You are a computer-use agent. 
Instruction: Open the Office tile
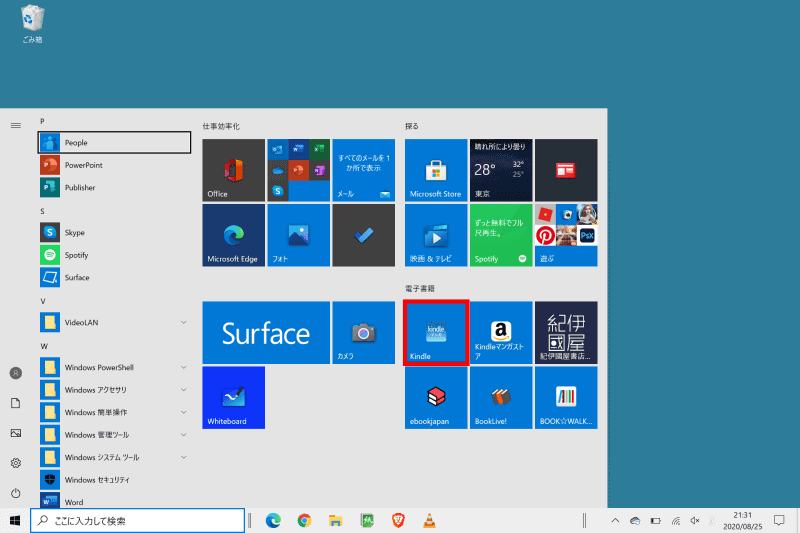click(234, 170)
